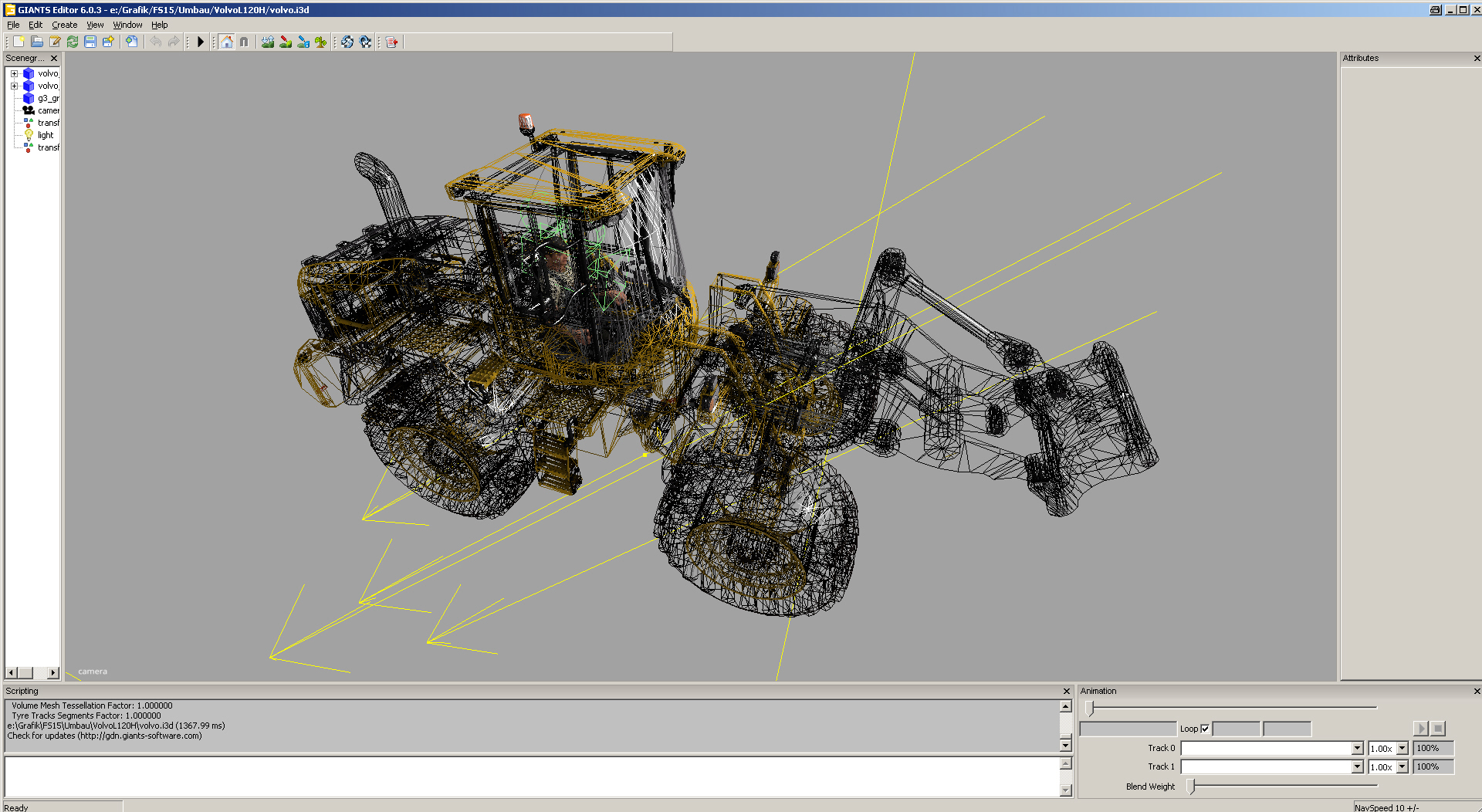Viewport: 1482px width, 812px height.
Task: Click the green Reload arrows icon
Action: point(73,42)
